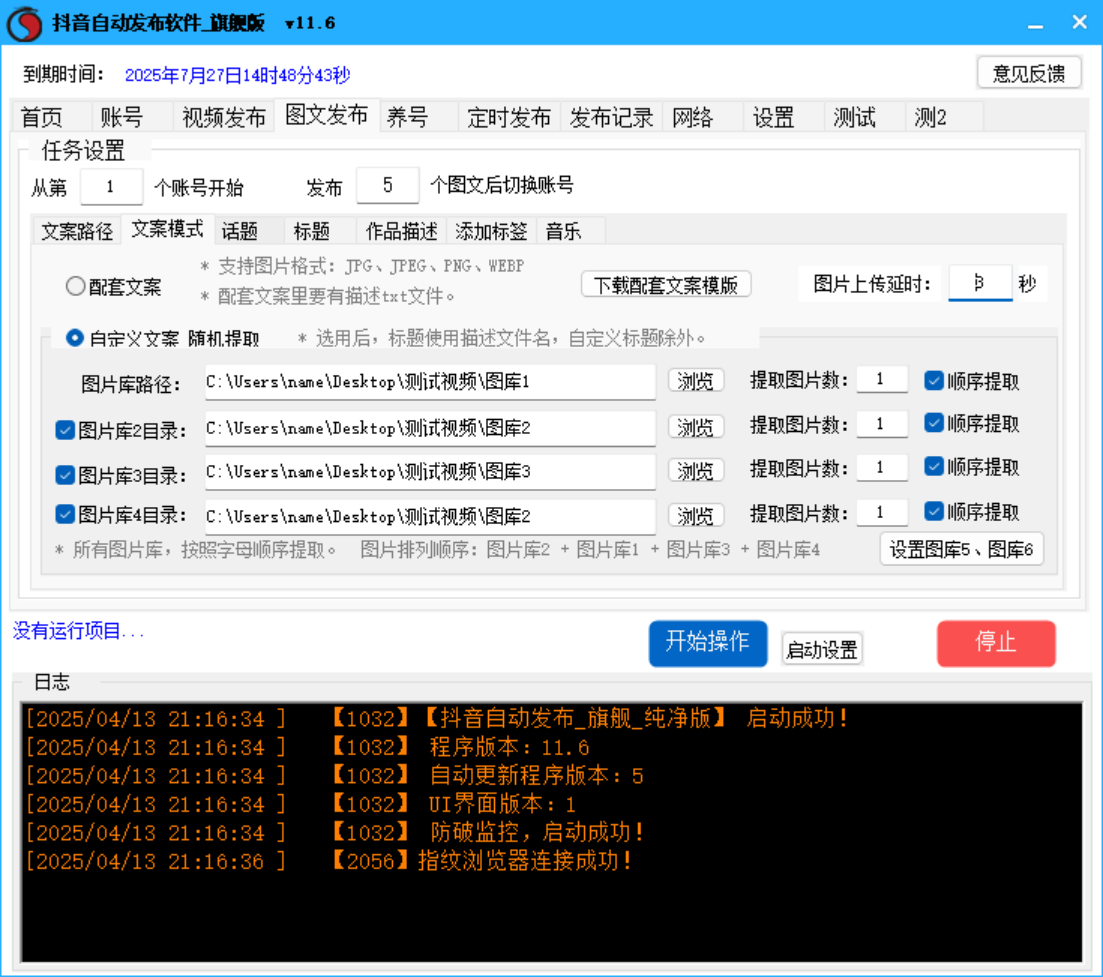Viewport: 1103px width, 977px height.
Task: Click the log line 防破监控，启动成功
Action: pyautogui.click(x=335, y=833)
